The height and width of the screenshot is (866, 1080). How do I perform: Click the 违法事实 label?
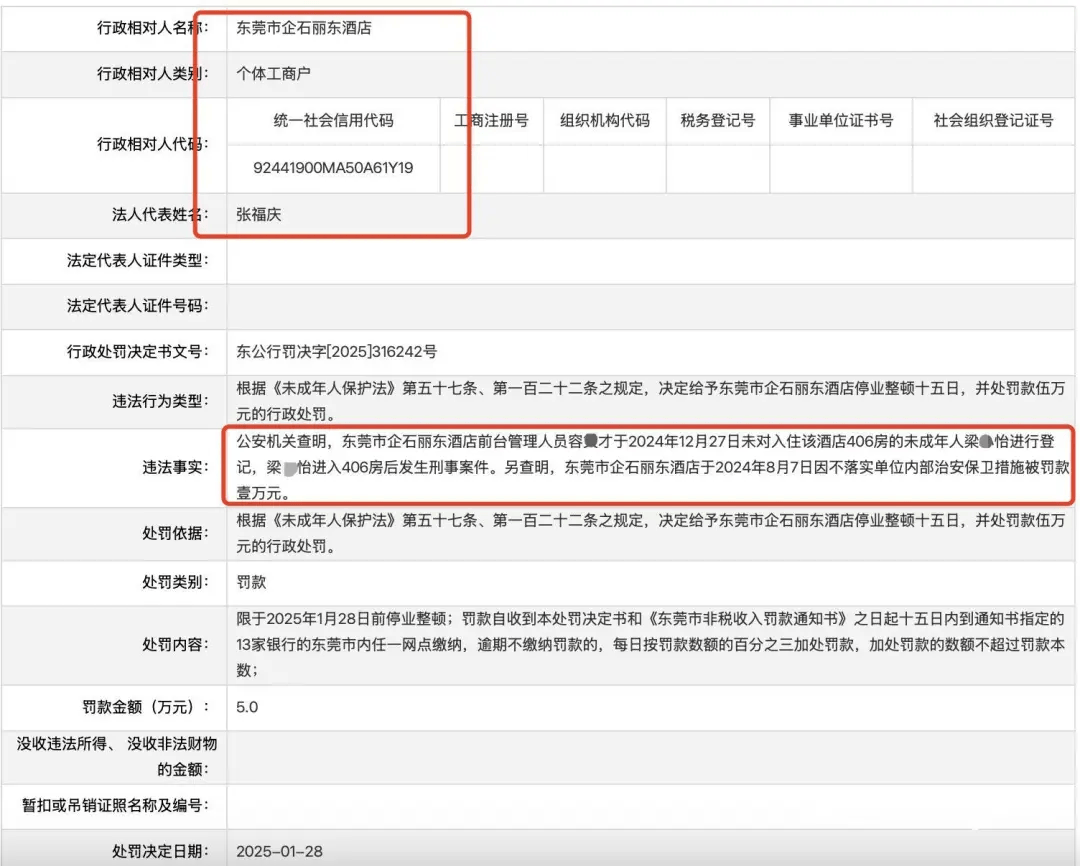175,468
